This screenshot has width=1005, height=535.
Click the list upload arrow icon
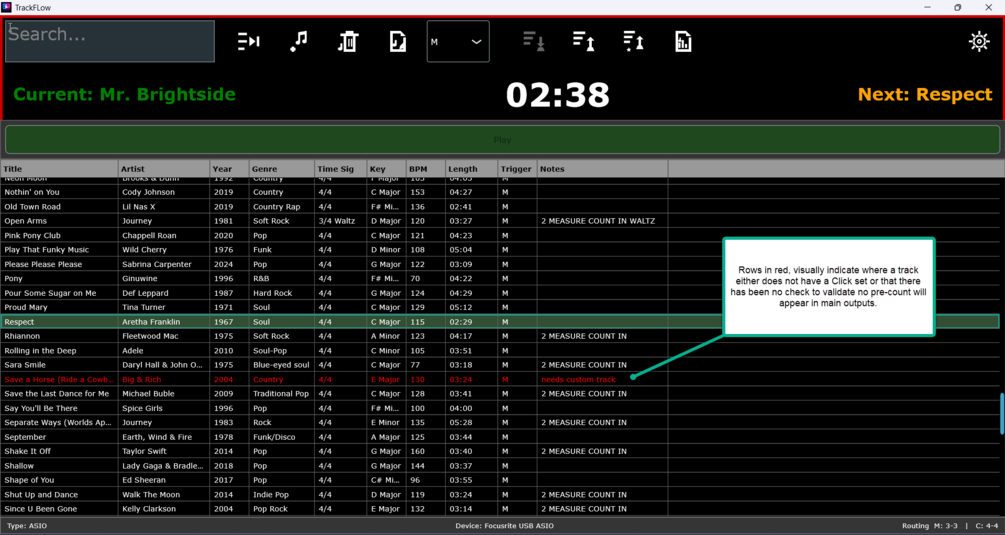(x=583, y=42)
